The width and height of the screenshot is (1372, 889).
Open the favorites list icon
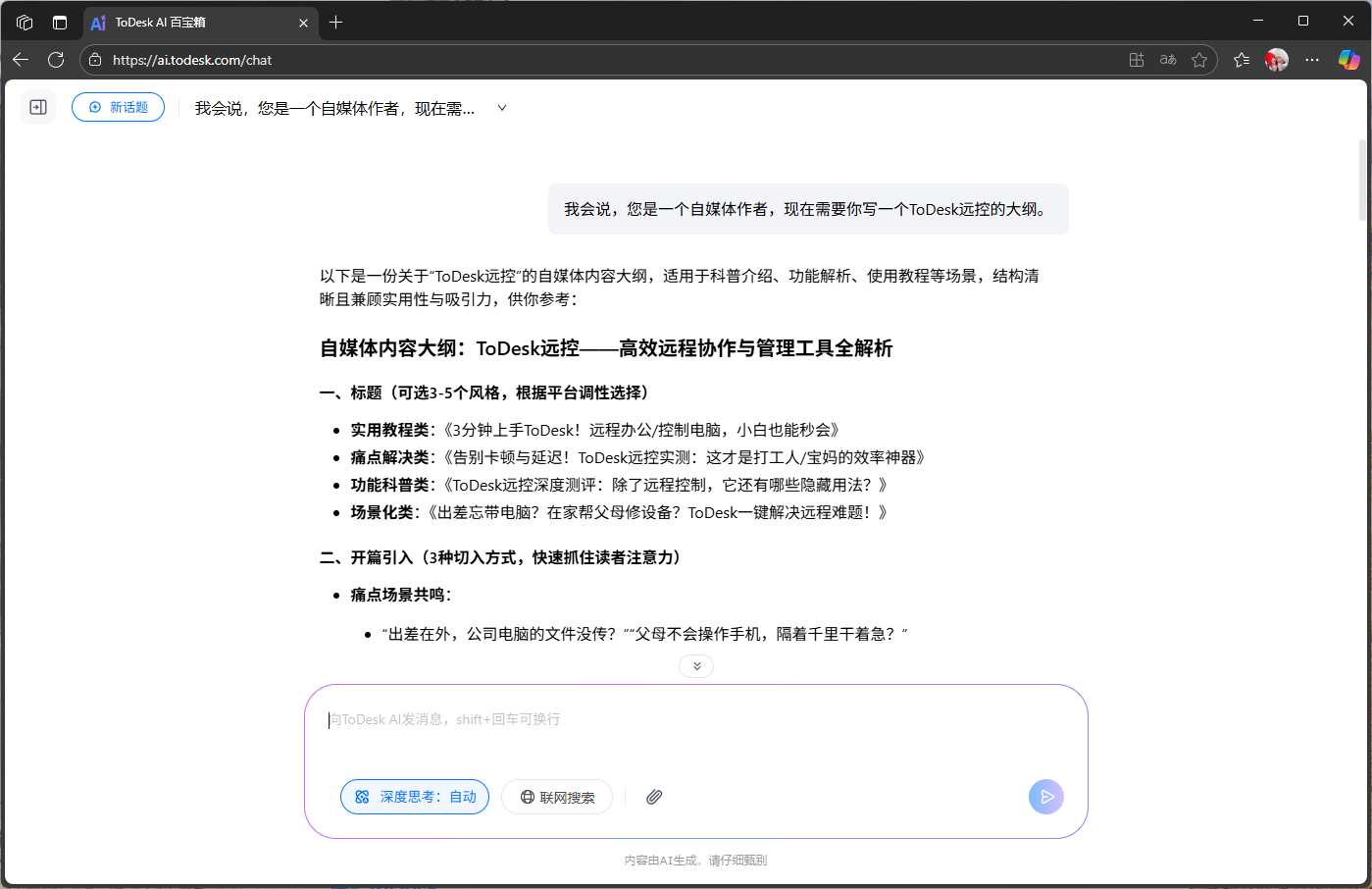(x=1242, y=60)
